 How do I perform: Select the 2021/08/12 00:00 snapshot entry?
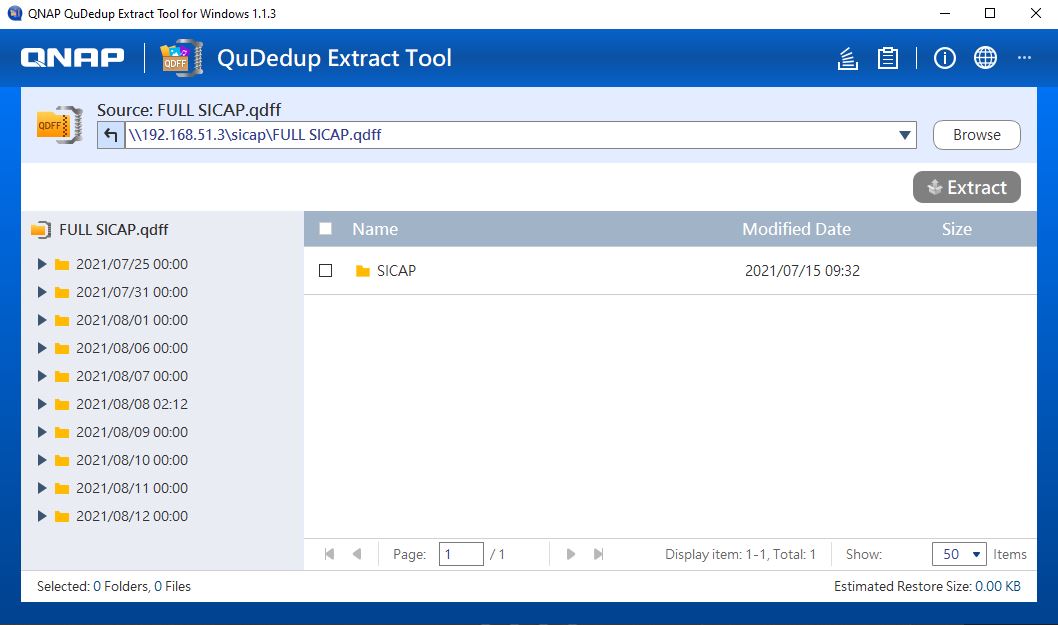131,517
